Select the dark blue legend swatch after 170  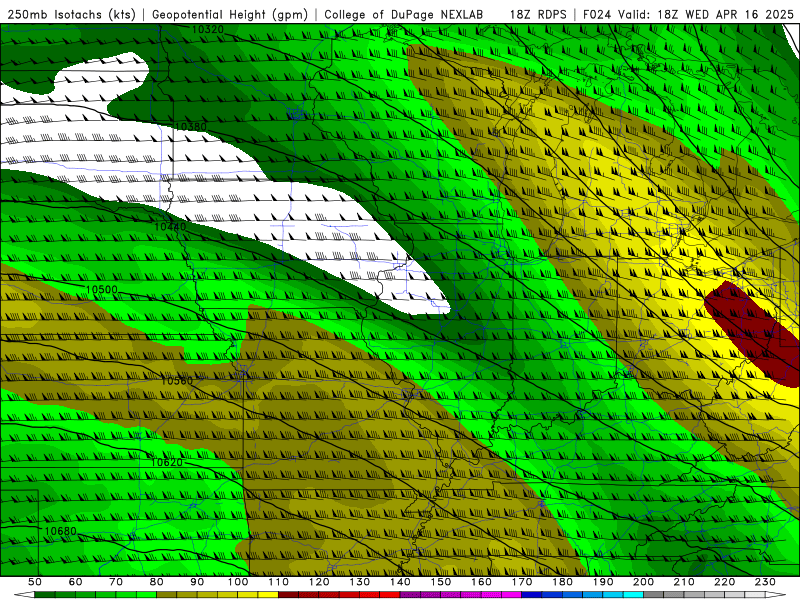(x=532, y=595)
